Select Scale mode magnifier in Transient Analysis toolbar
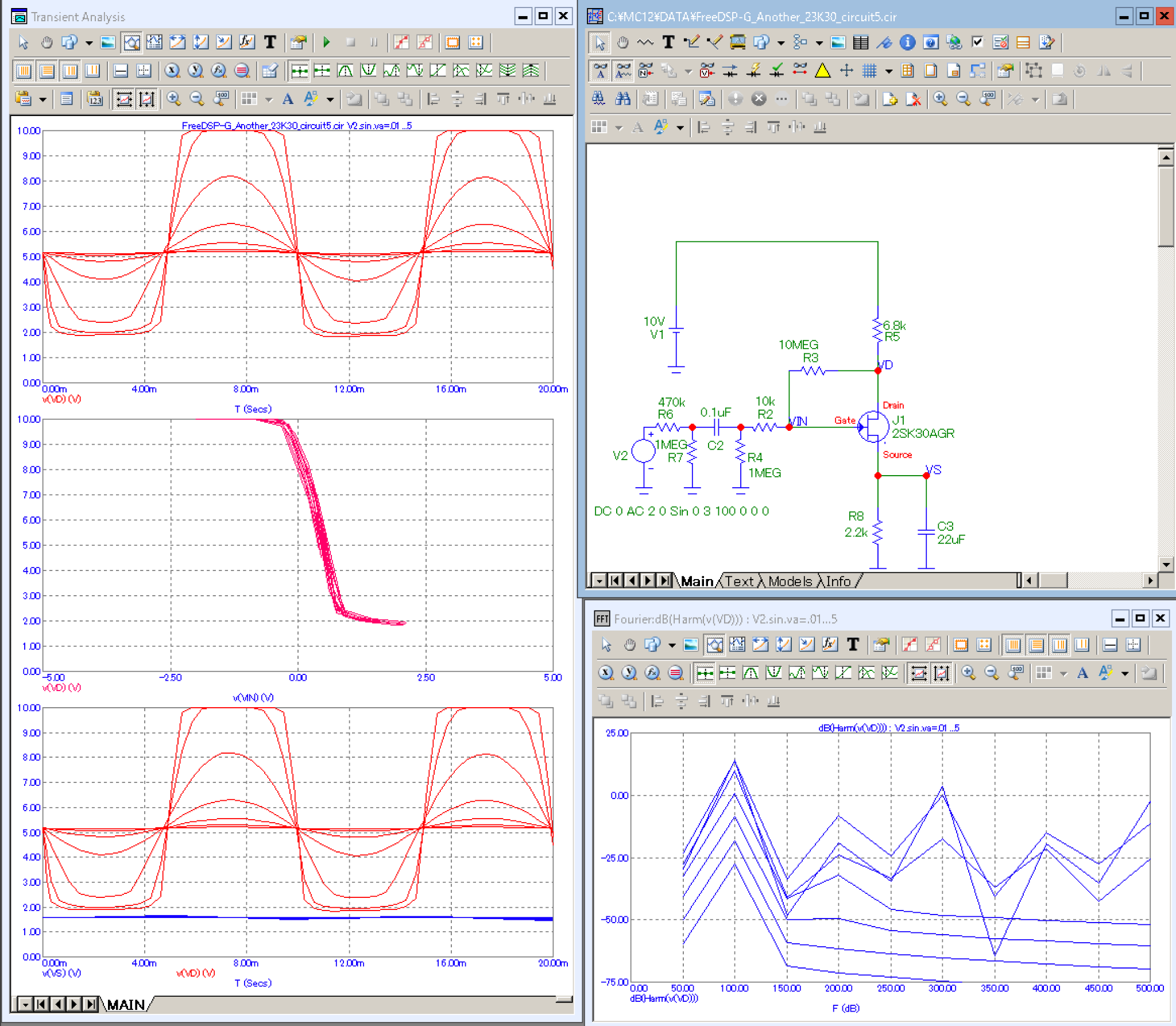The width and height of the screenshot is (1176, 1026). 131,43
